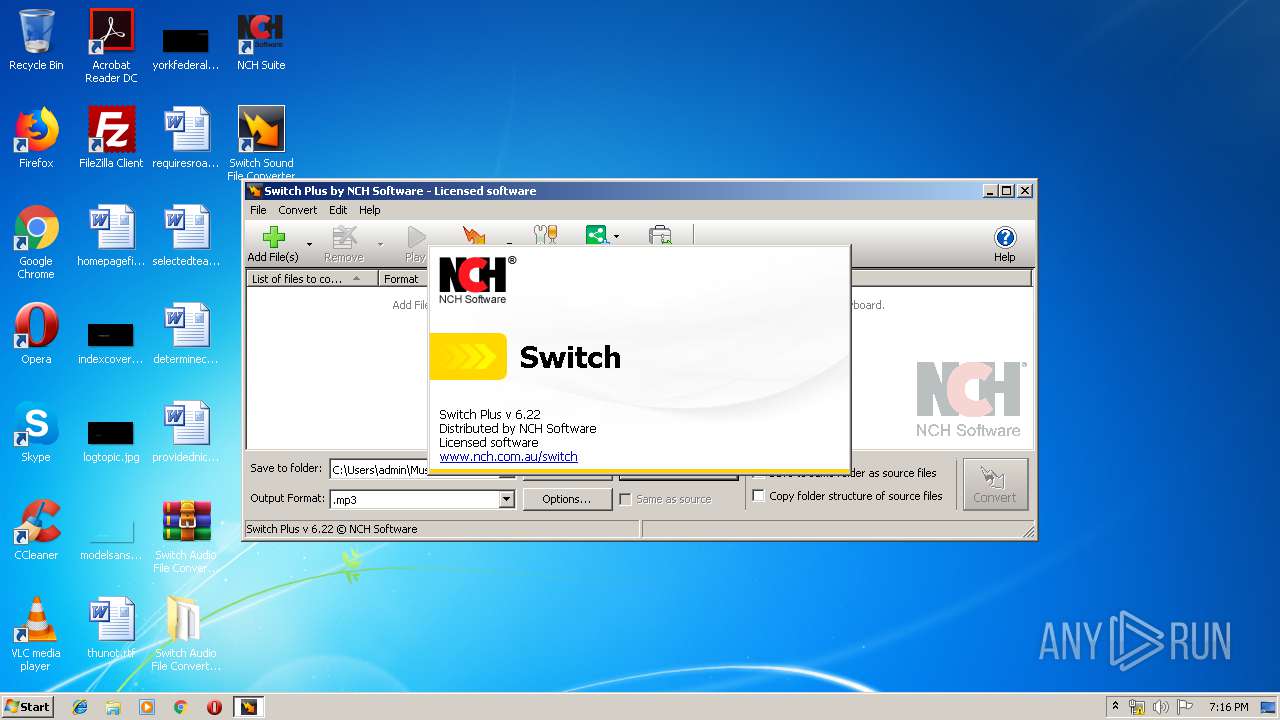
Task: Click the network tray icon
Action: pyautogui.click(x=1137, y=707)
